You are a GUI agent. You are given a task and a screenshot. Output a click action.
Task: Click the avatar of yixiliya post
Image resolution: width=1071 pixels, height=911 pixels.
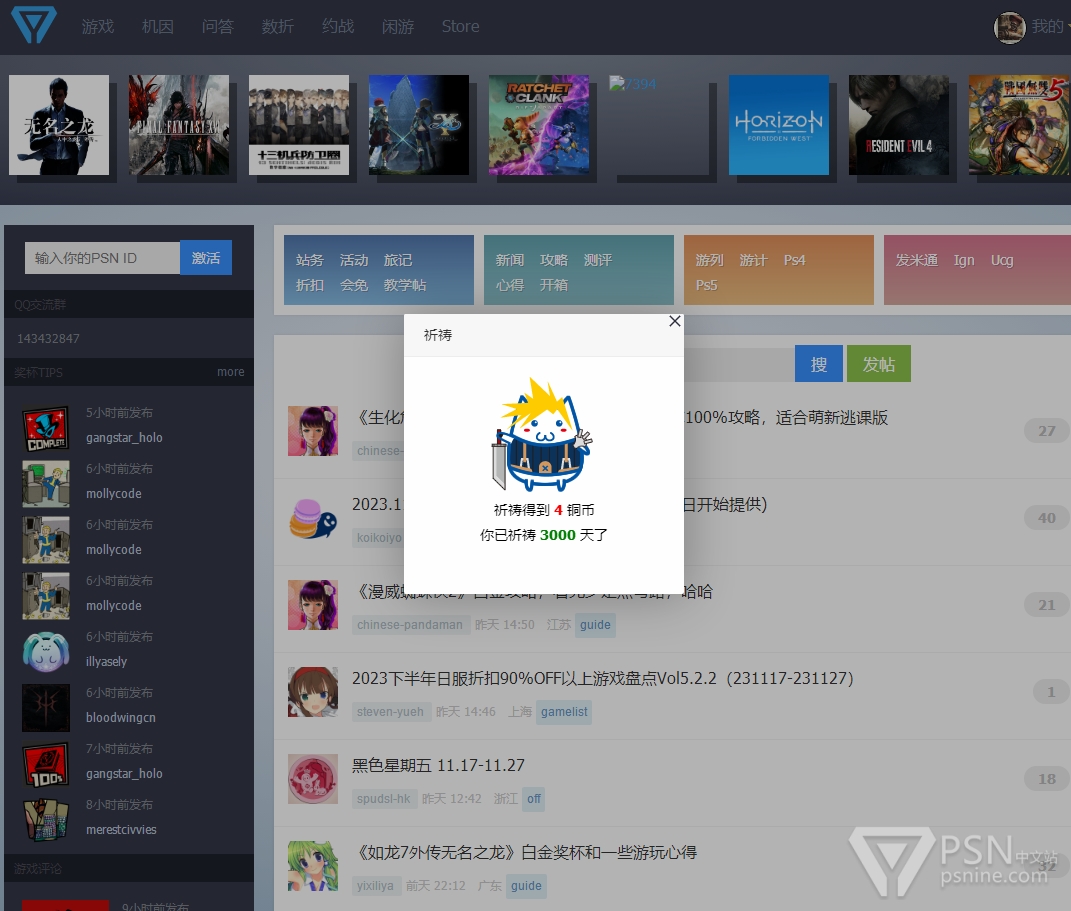pyautogui.click(x=313, y=867)
